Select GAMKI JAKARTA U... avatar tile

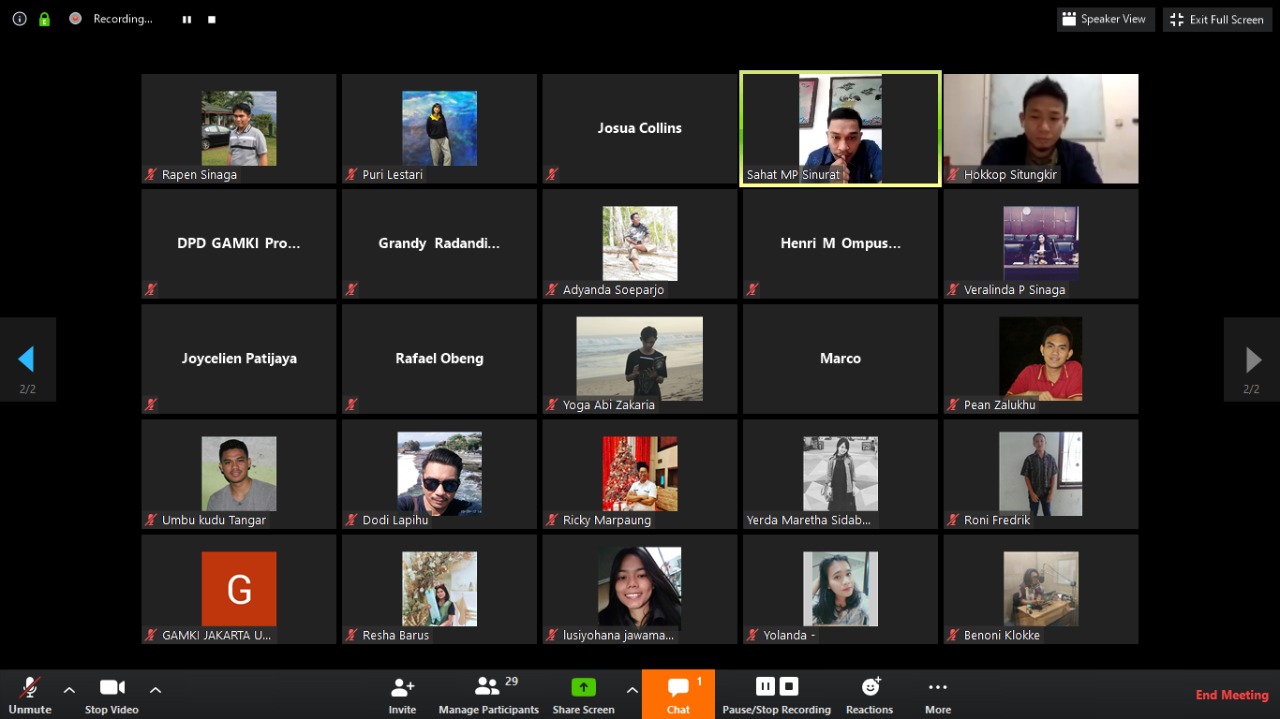pyautogui.click(x=239, y=589)
